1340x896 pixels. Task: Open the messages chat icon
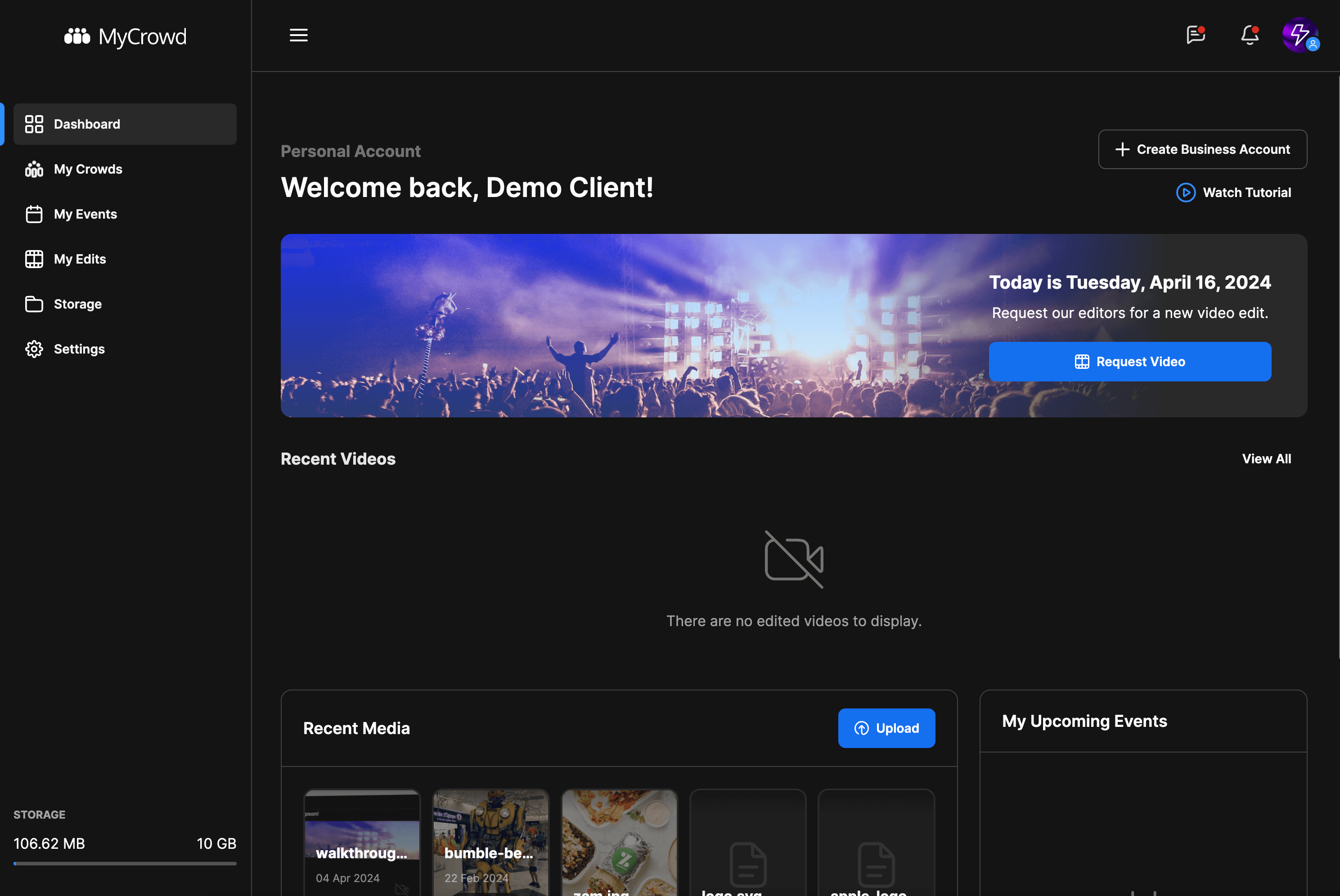coord(1196,36)
